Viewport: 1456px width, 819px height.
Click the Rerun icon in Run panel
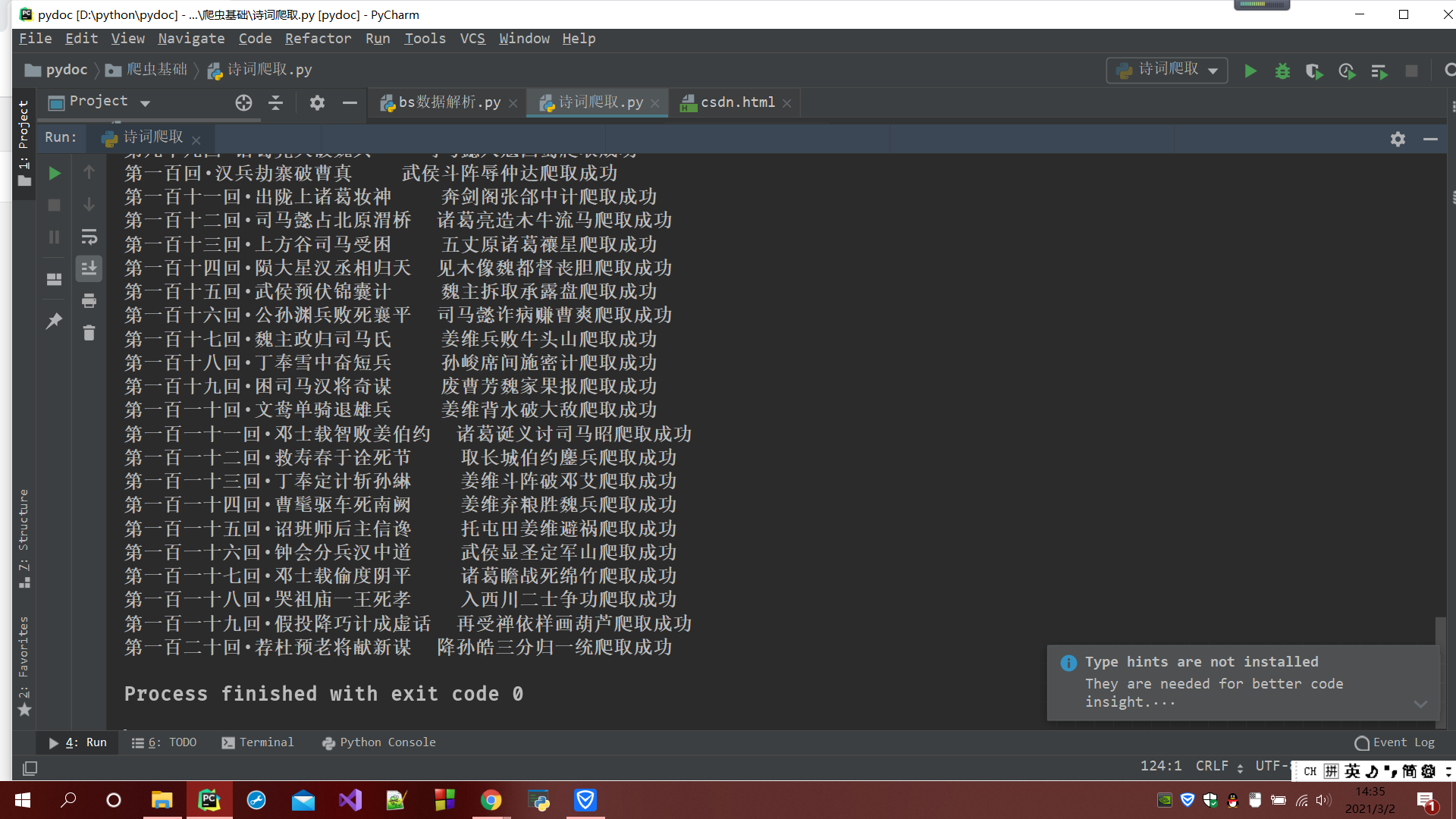54,174
